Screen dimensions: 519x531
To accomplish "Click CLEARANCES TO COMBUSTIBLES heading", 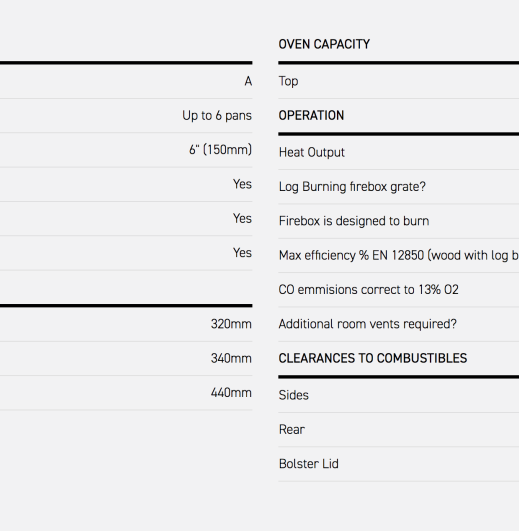I will pyautogui.click(x=373, y=358).
